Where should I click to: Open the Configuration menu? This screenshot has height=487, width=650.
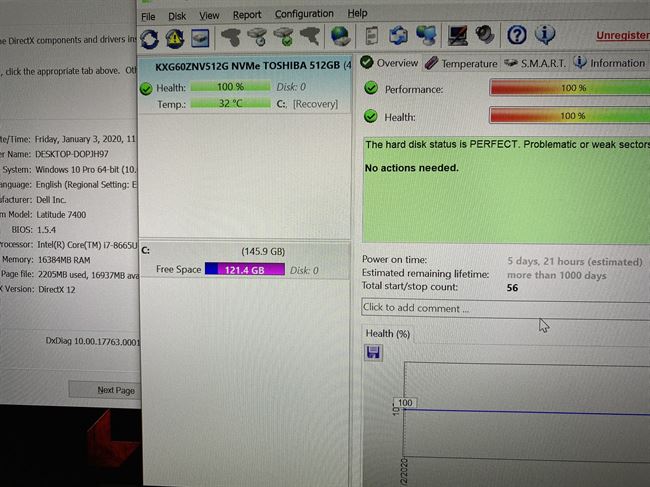[304, 14]
